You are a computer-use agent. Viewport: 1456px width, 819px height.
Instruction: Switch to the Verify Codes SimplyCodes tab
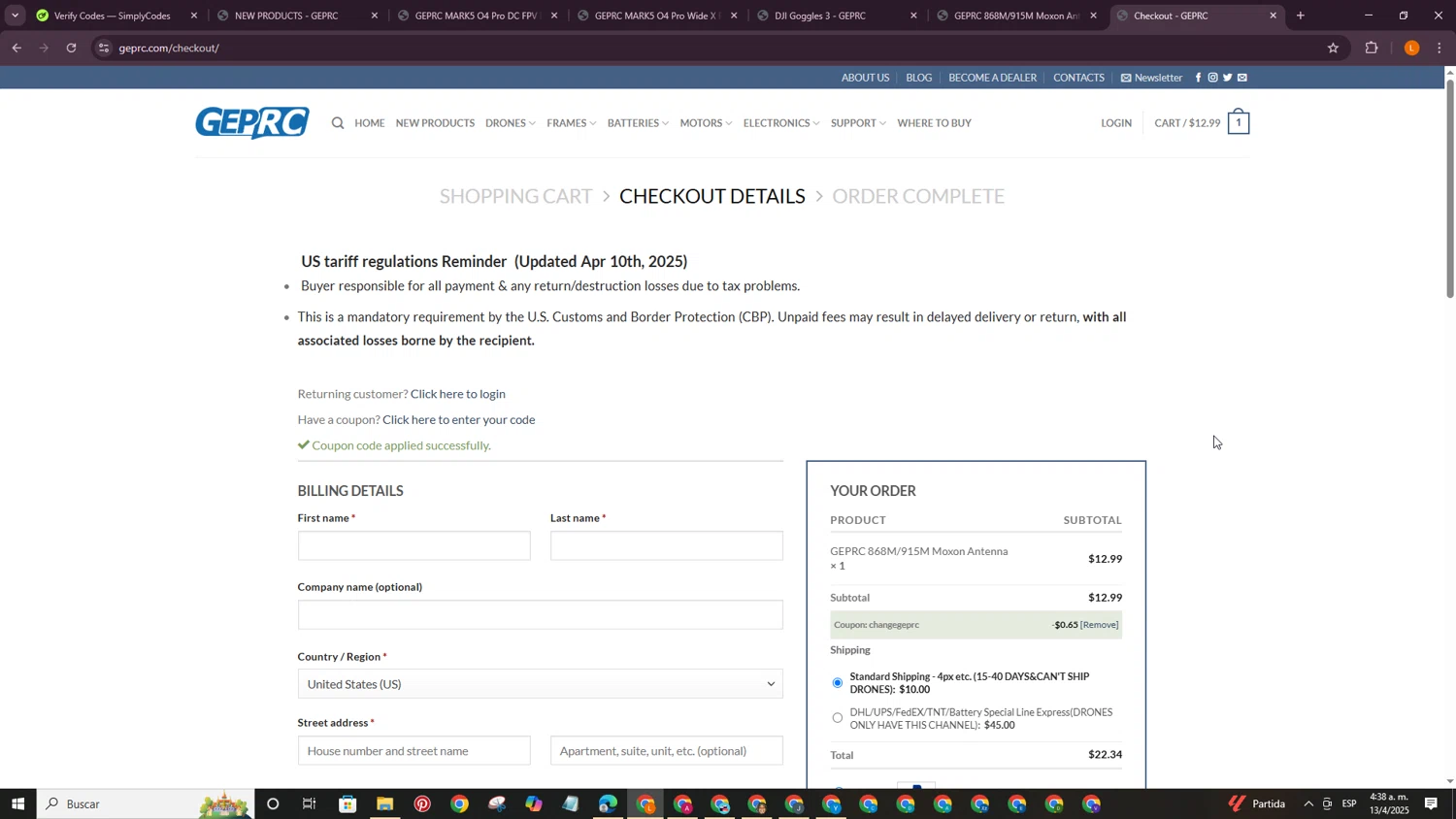point(112,16)
